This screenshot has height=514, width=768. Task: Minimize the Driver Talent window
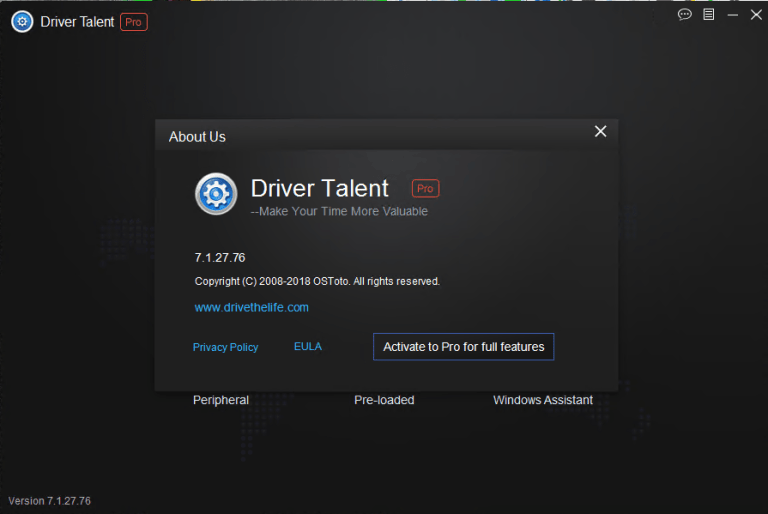[732, 15]
